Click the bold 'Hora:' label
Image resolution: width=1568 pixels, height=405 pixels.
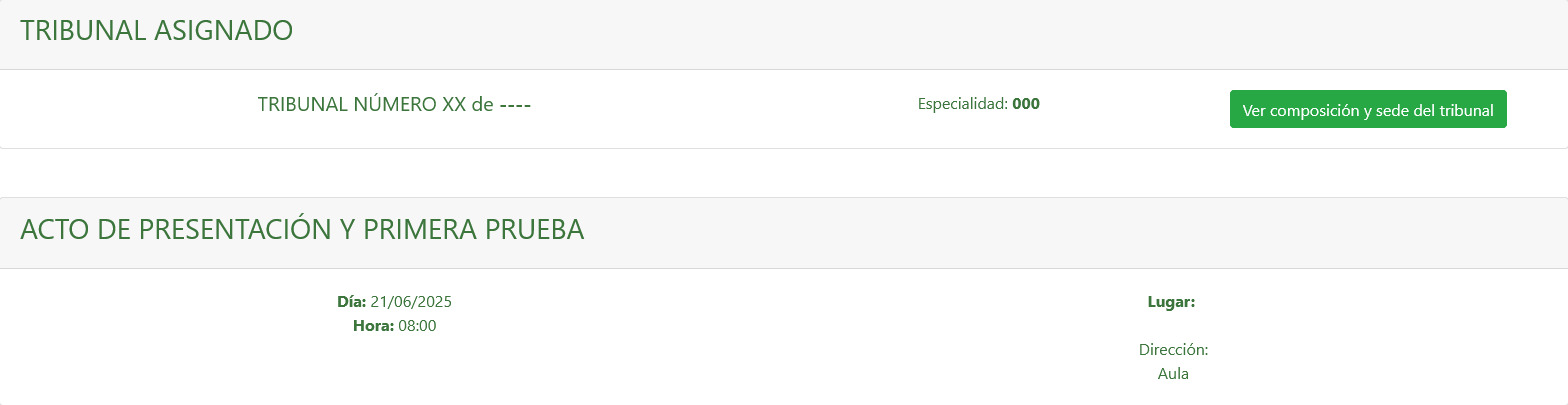coord(373,326)
